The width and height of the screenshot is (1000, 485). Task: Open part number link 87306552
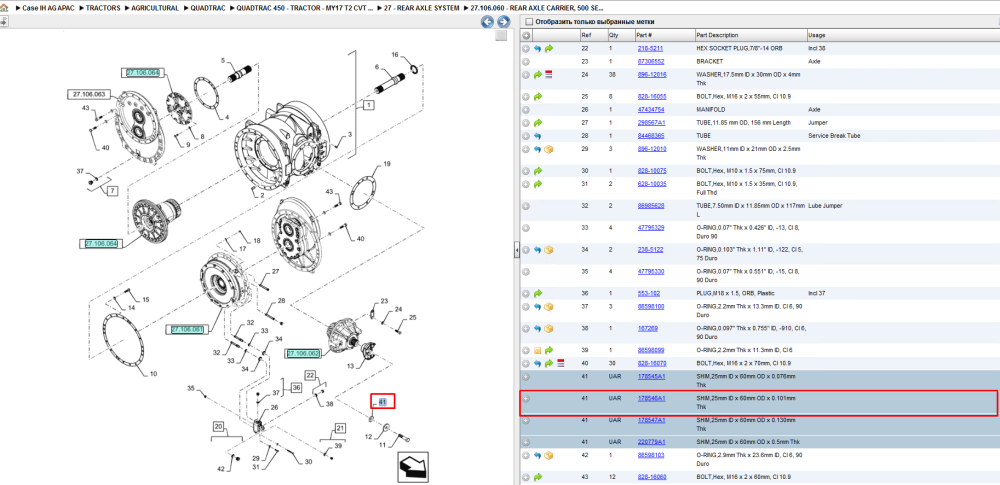pos(651,62)
